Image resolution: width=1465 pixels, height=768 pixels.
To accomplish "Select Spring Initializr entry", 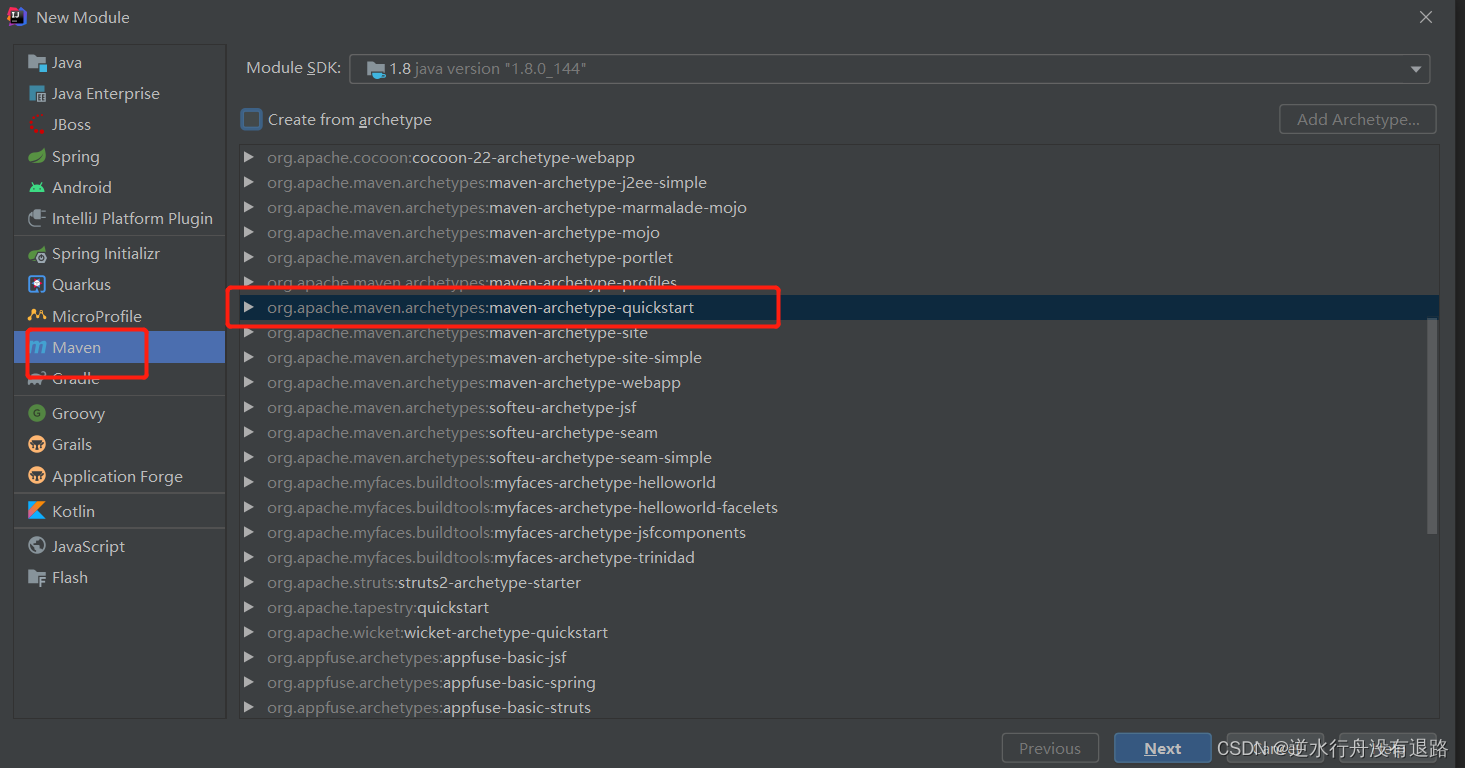I will pos(120,254).
